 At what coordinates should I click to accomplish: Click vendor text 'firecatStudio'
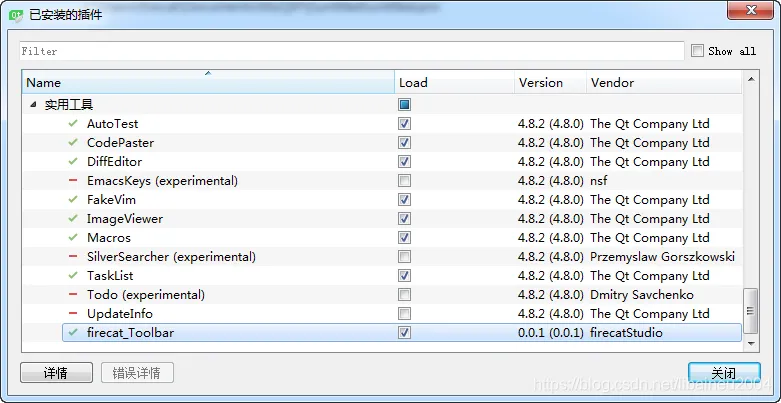[626, 333]
